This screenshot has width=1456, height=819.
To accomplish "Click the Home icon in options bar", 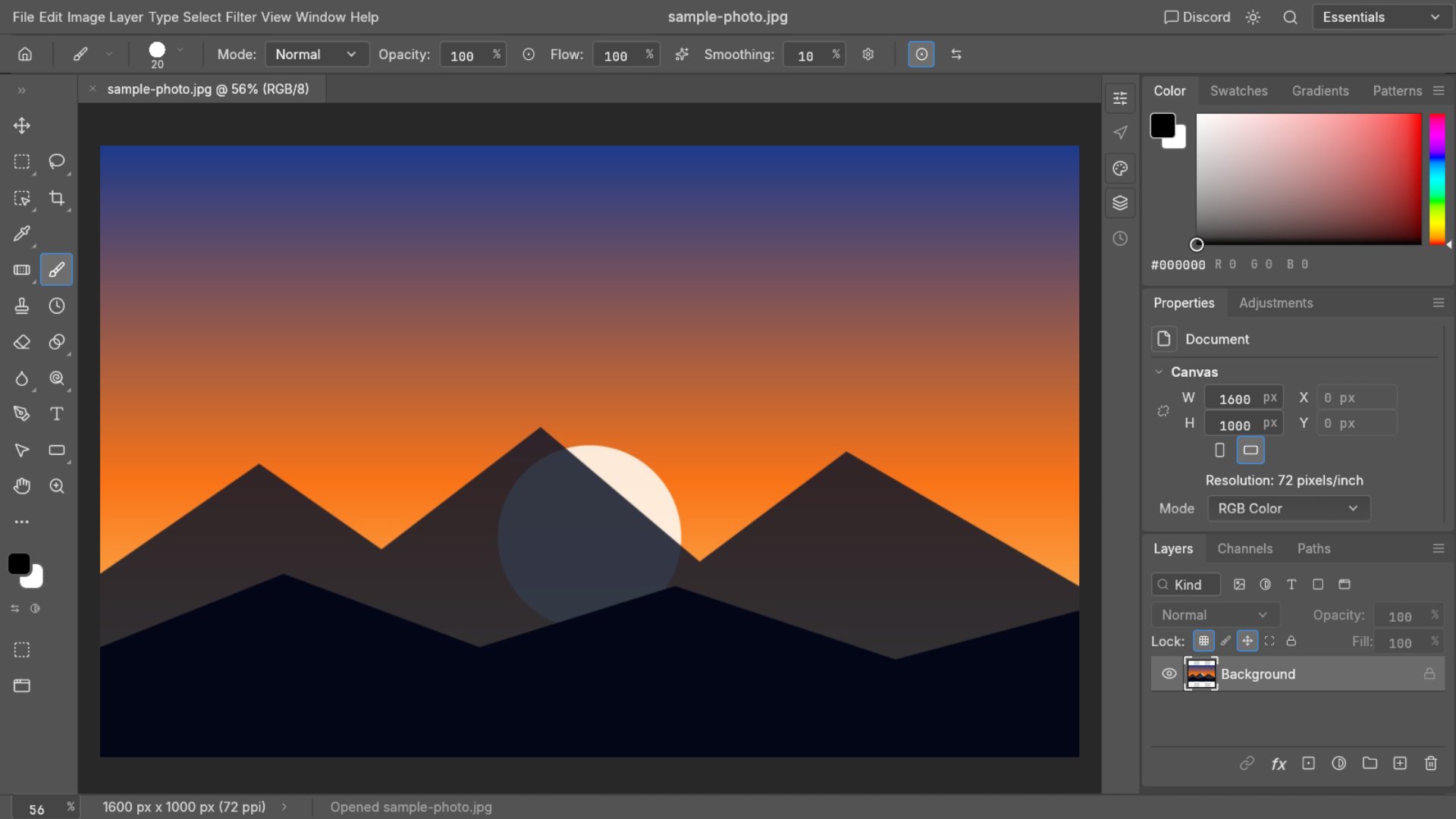I will (x=25, y=54).
